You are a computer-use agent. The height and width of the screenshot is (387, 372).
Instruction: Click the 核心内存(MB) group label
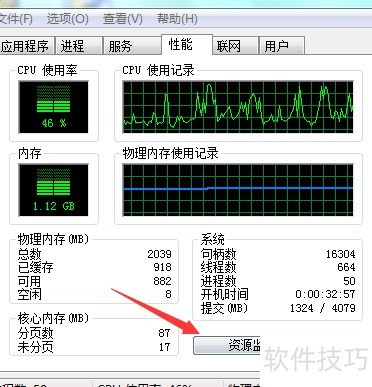point(53,318)
